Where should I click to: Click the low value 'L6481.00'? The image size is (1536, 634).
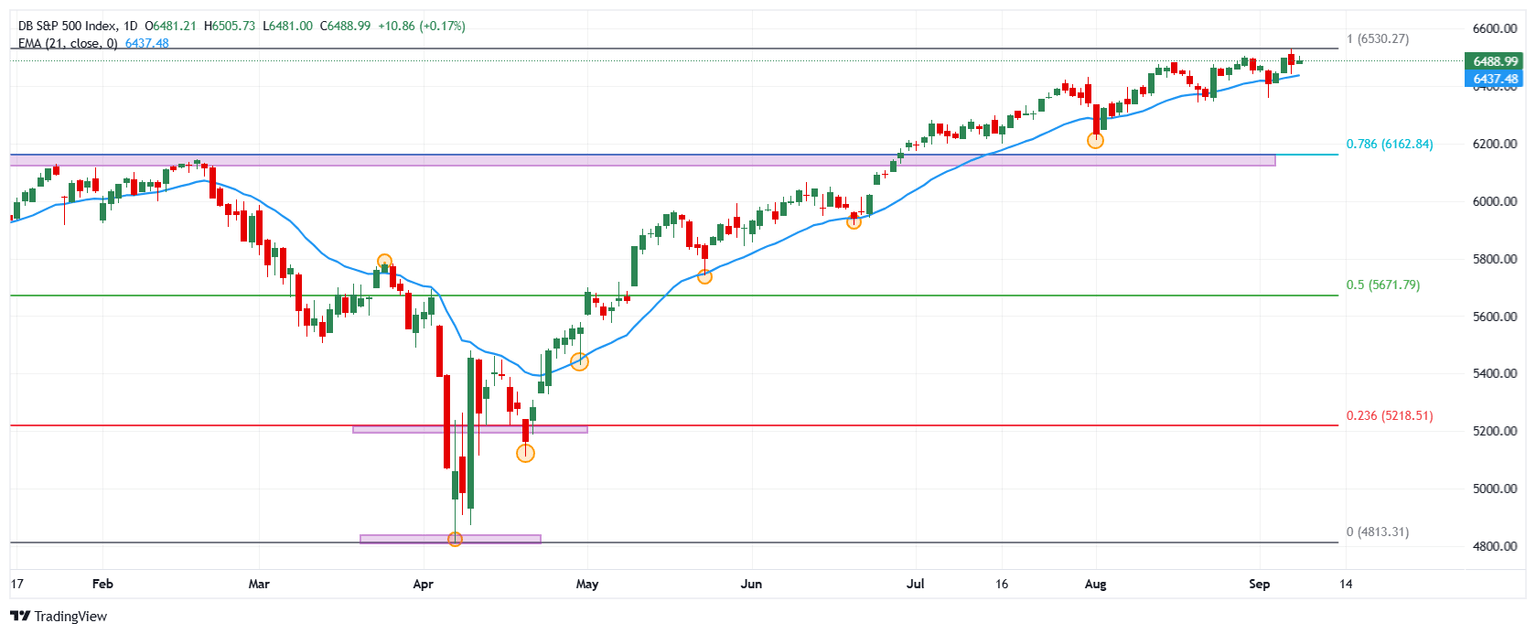pyautogui.click(x=286, y=25)
